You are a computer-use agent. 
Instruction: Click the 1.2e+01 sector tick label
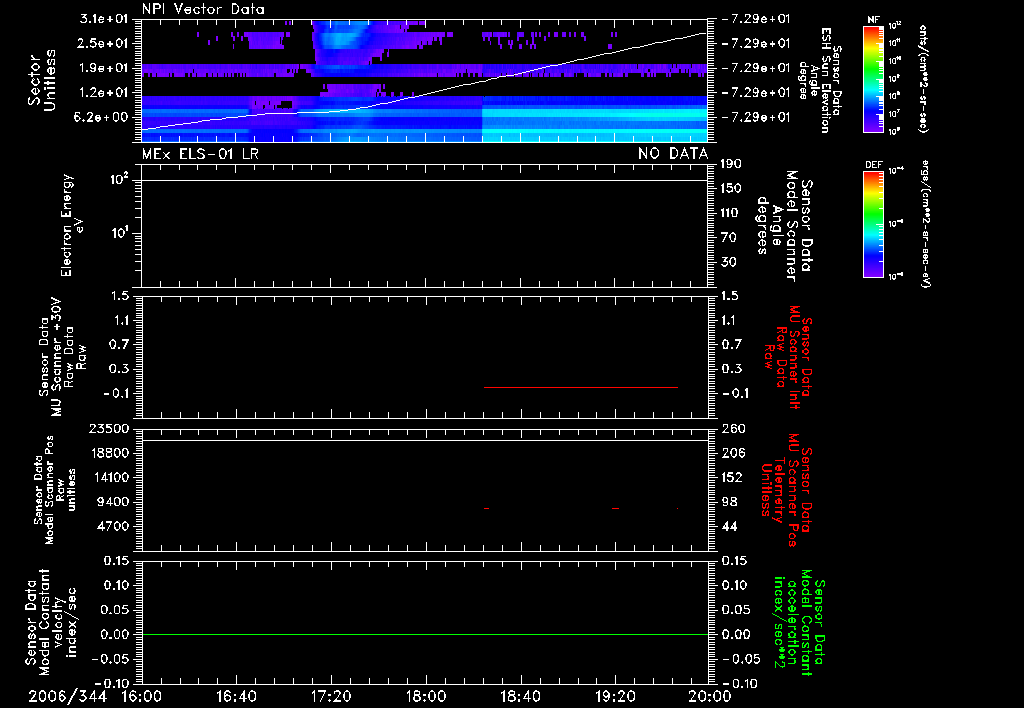104,93
